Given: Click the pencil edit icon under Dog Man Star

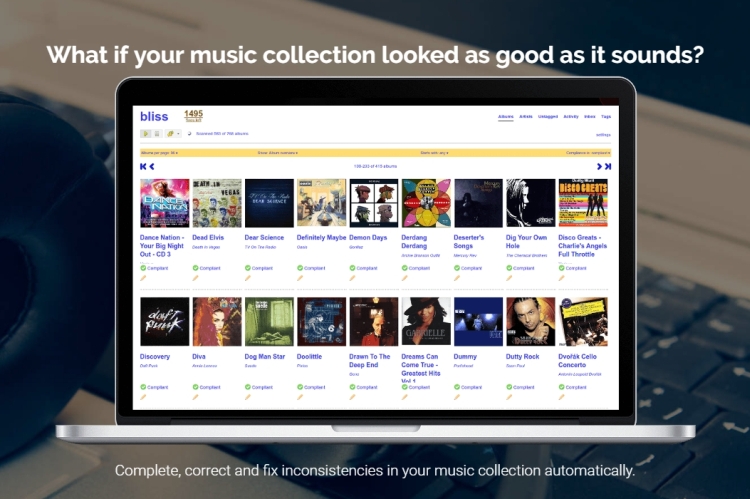Looking at the screenshot, I should [248, 397].
